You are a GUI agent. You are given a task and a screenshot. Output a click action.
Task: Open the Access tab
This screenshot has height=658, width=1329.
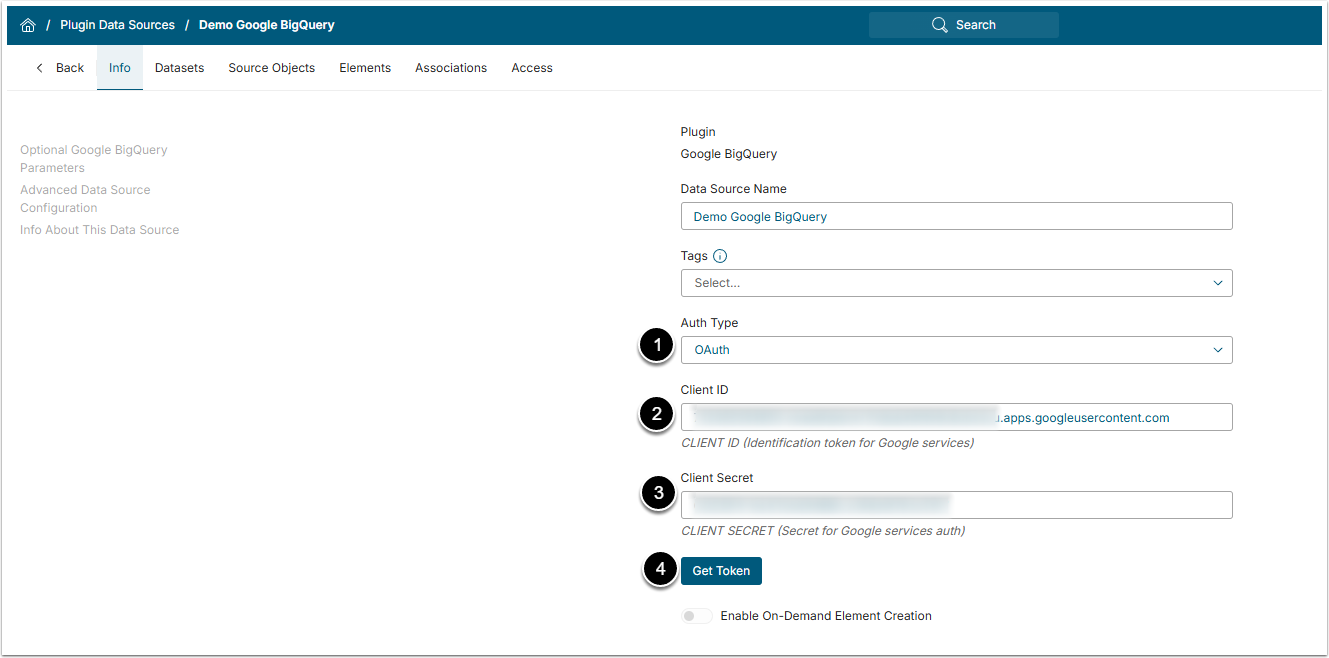pyautogui.click(x=532, y=68)
